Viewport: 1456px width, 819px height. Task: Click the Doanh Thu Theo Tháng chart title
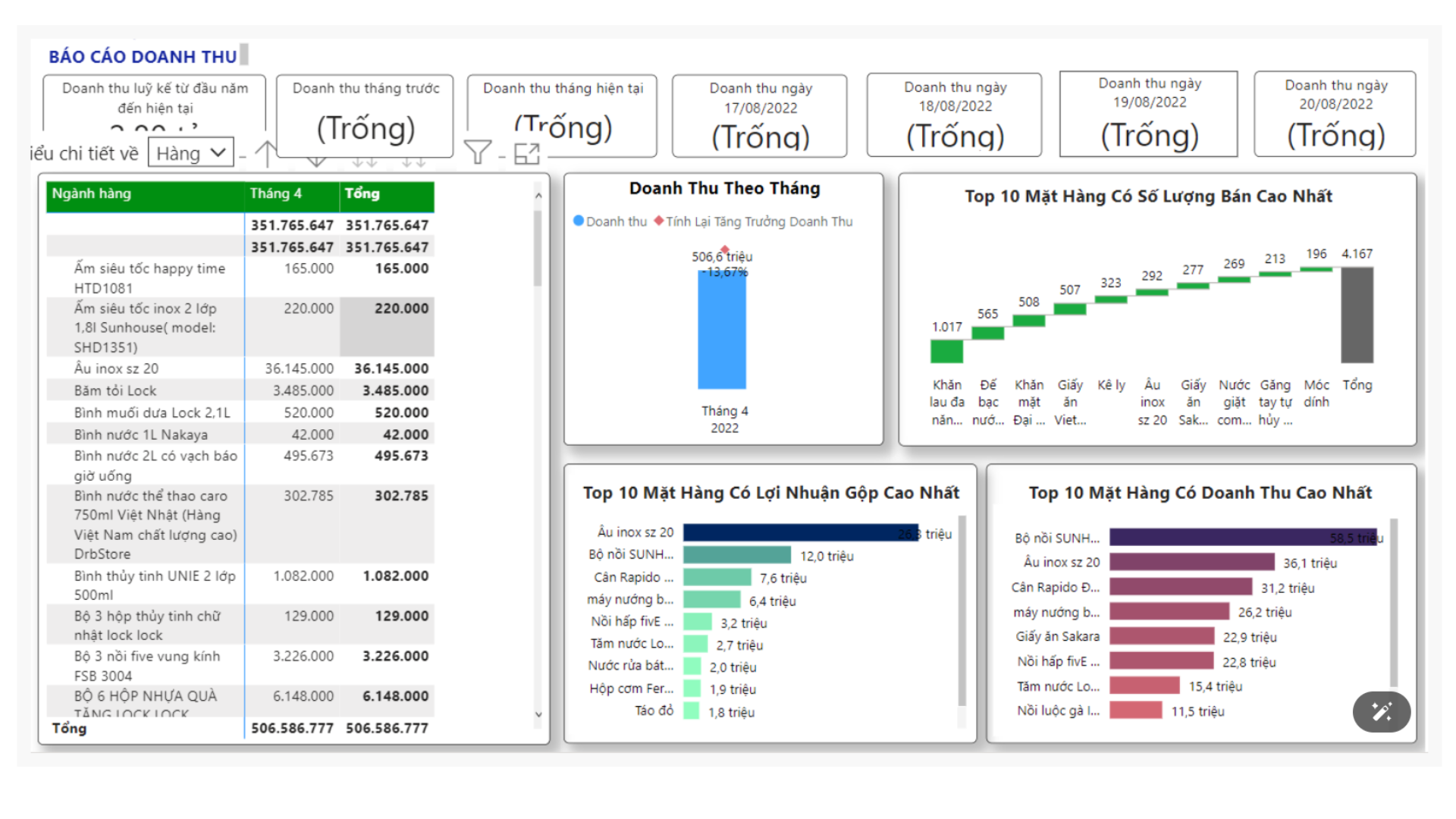click(x=725, y=188)
